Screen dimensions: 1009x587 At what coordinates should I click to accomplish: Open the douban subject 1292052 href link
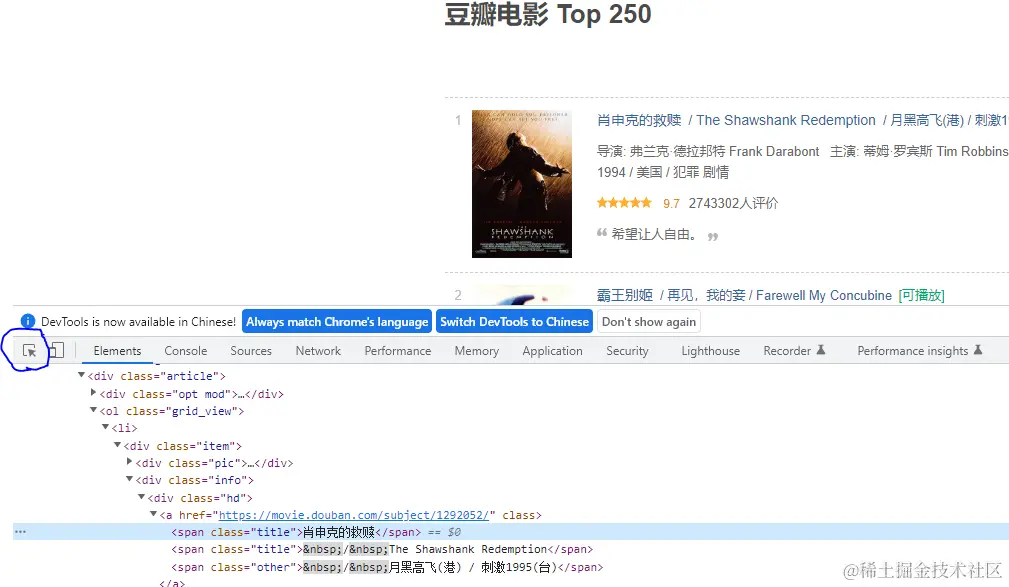(x=354, y=515)
